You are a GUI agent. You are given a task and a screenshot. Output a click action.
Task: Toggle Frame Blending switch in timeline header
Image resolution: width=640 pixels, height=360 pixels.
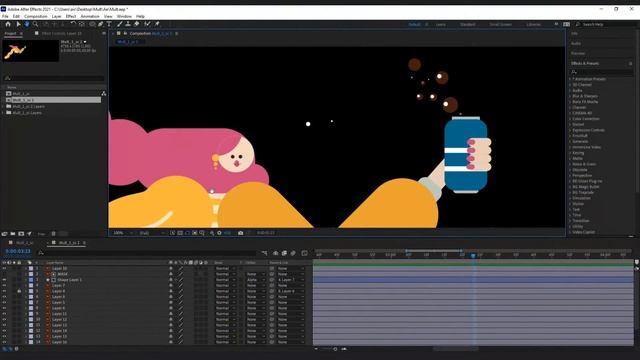284,253
